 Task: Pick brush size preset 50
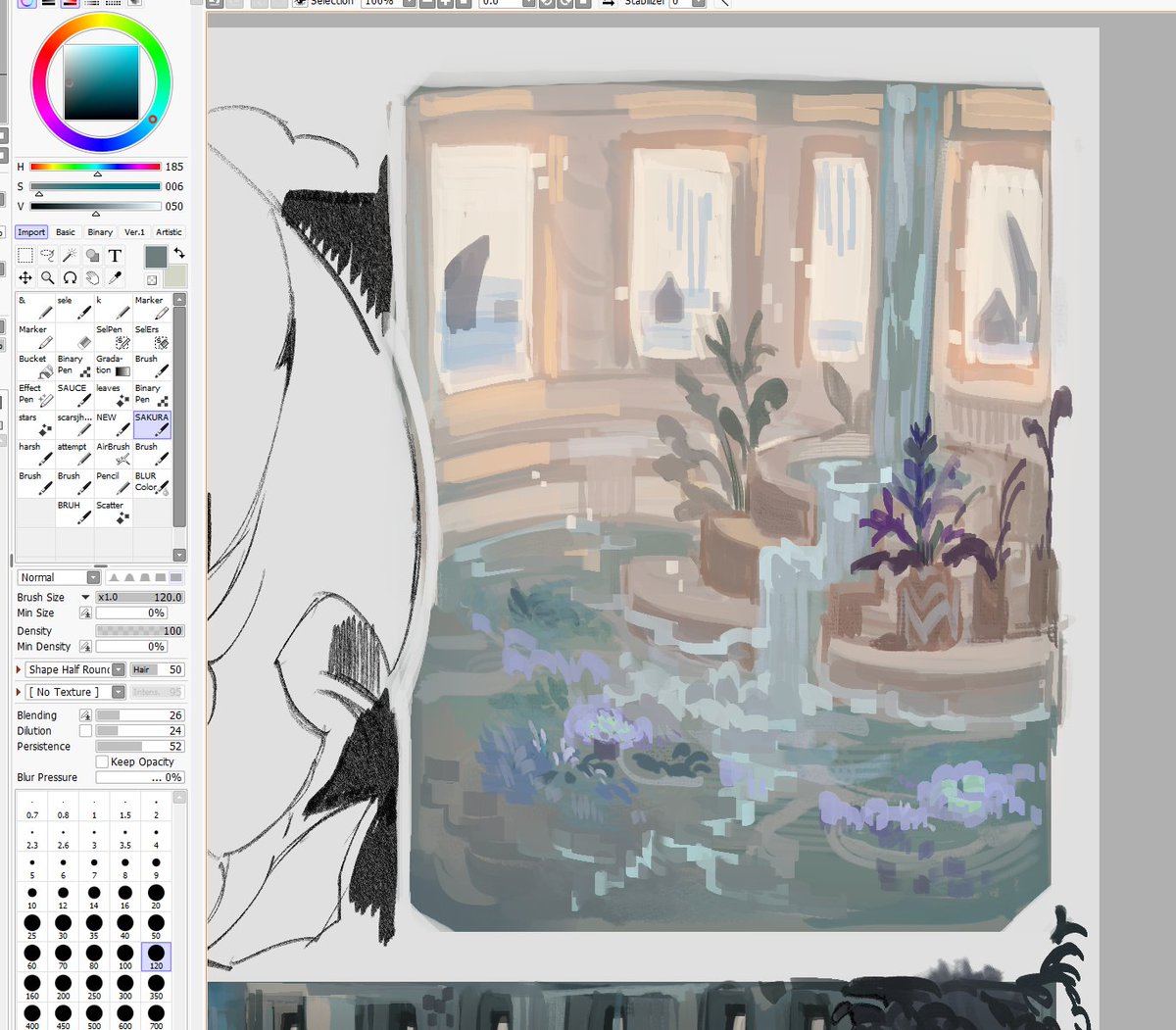point(156,927)
